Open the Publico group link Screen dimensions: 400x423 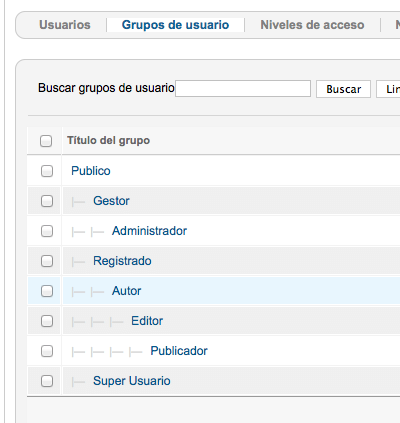(x=91, y=171)
